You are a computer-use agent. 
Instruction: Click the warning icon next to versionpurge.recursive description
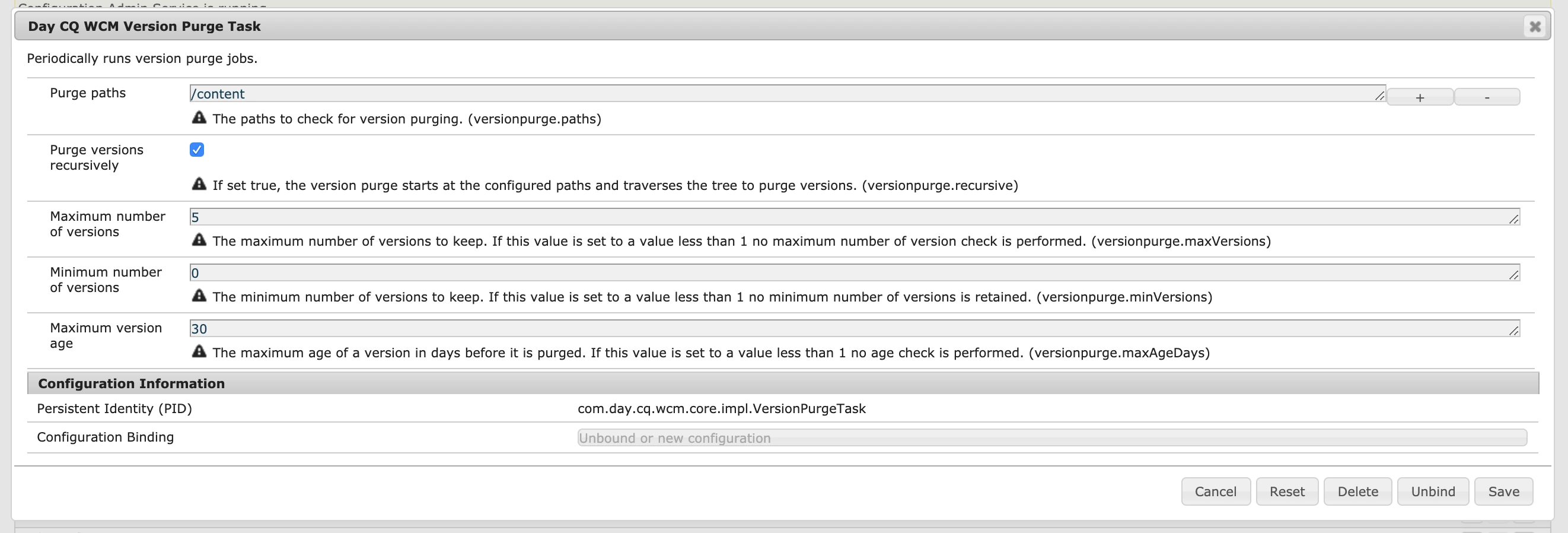pos(199,184)
